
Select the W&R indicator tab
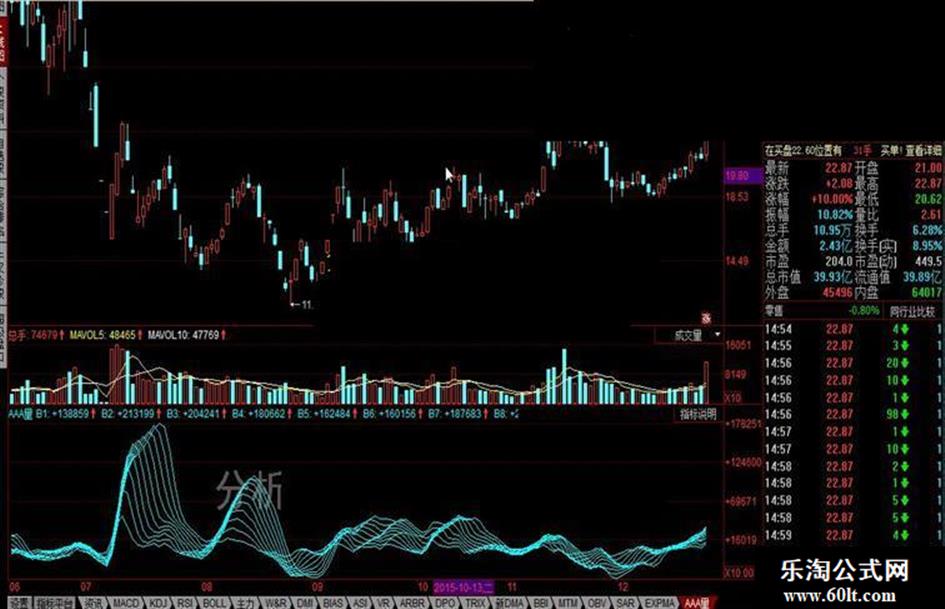[x=276, y=603]
